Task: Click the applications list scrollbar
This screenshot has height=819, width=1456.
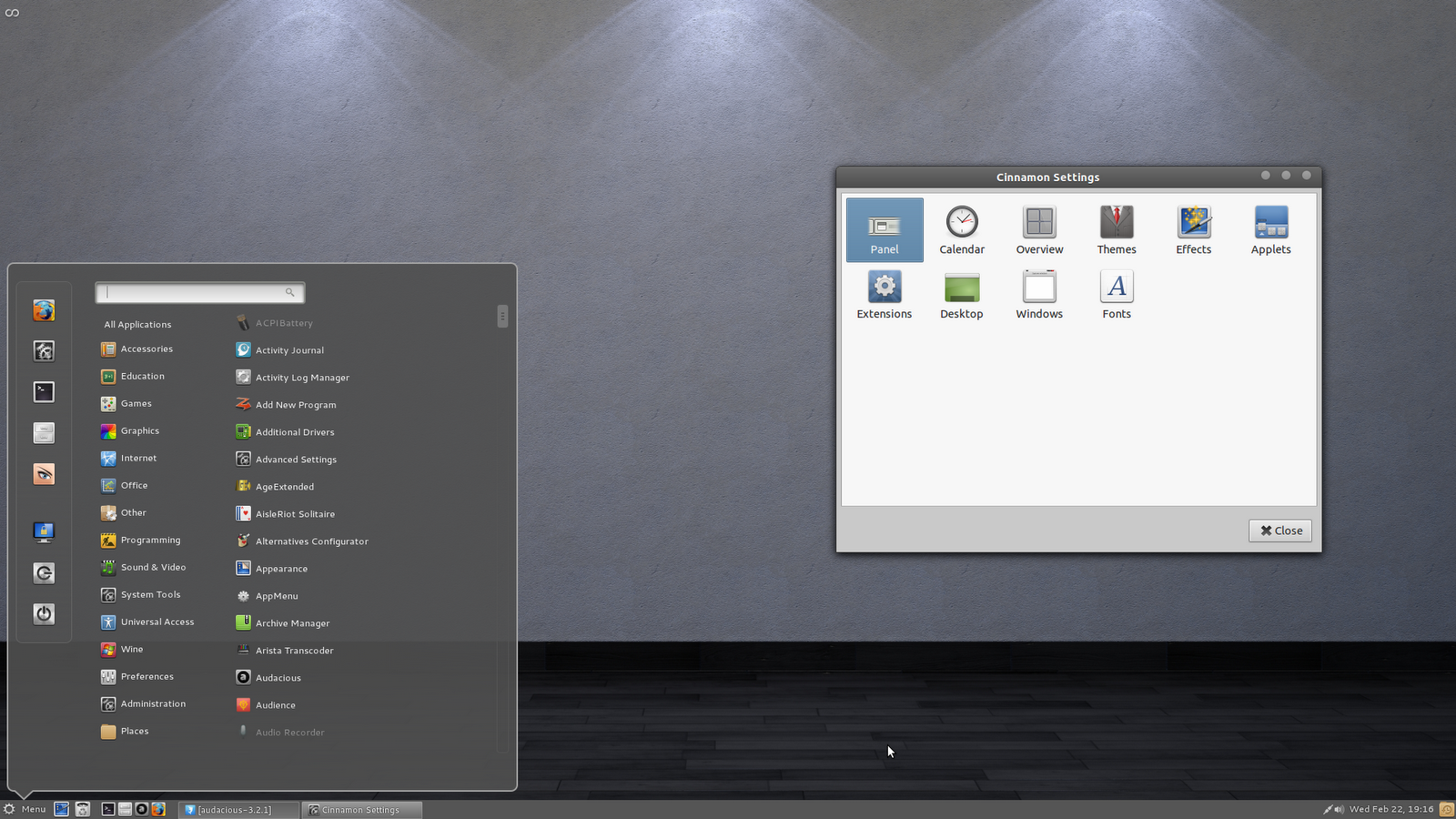Action: click(502, 317)
